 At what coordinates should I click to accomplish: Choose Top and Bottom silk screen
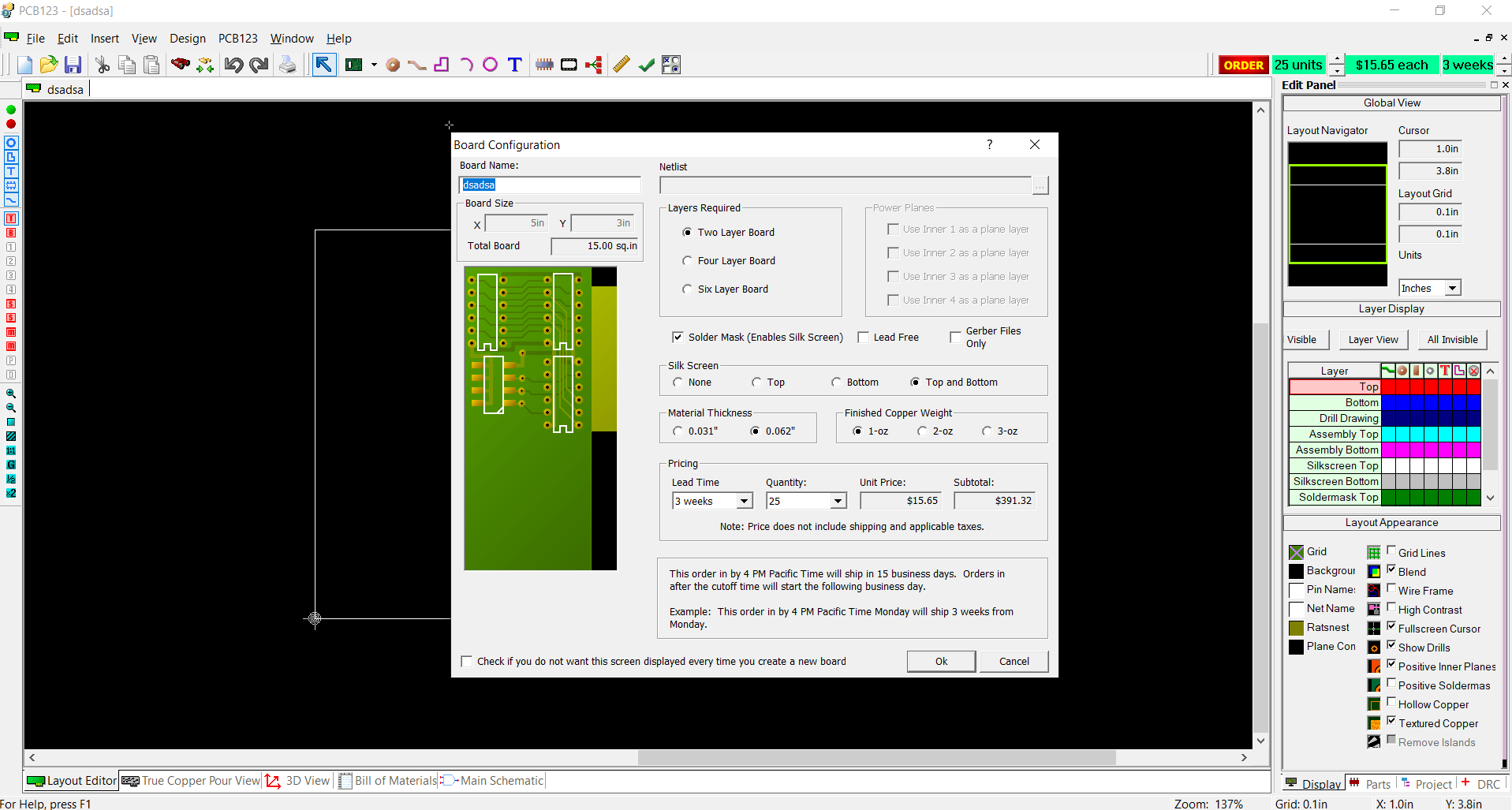(x=915, y=382)
